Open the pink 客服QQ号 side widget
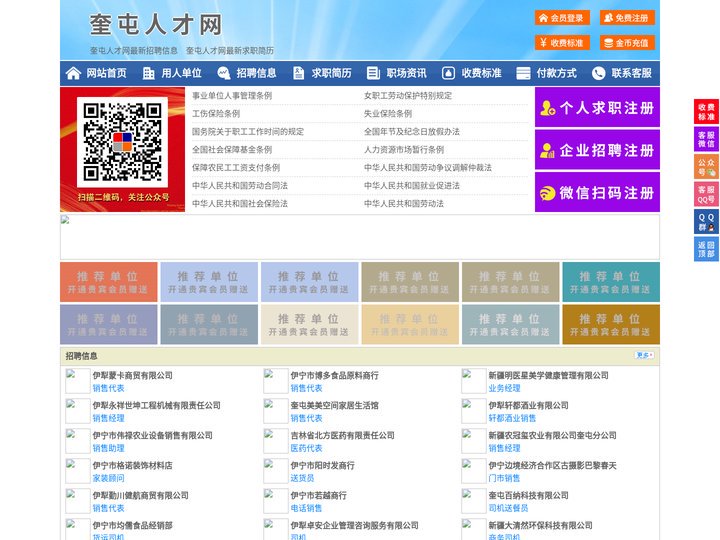 pyautogui.click(x=706, y=194)
